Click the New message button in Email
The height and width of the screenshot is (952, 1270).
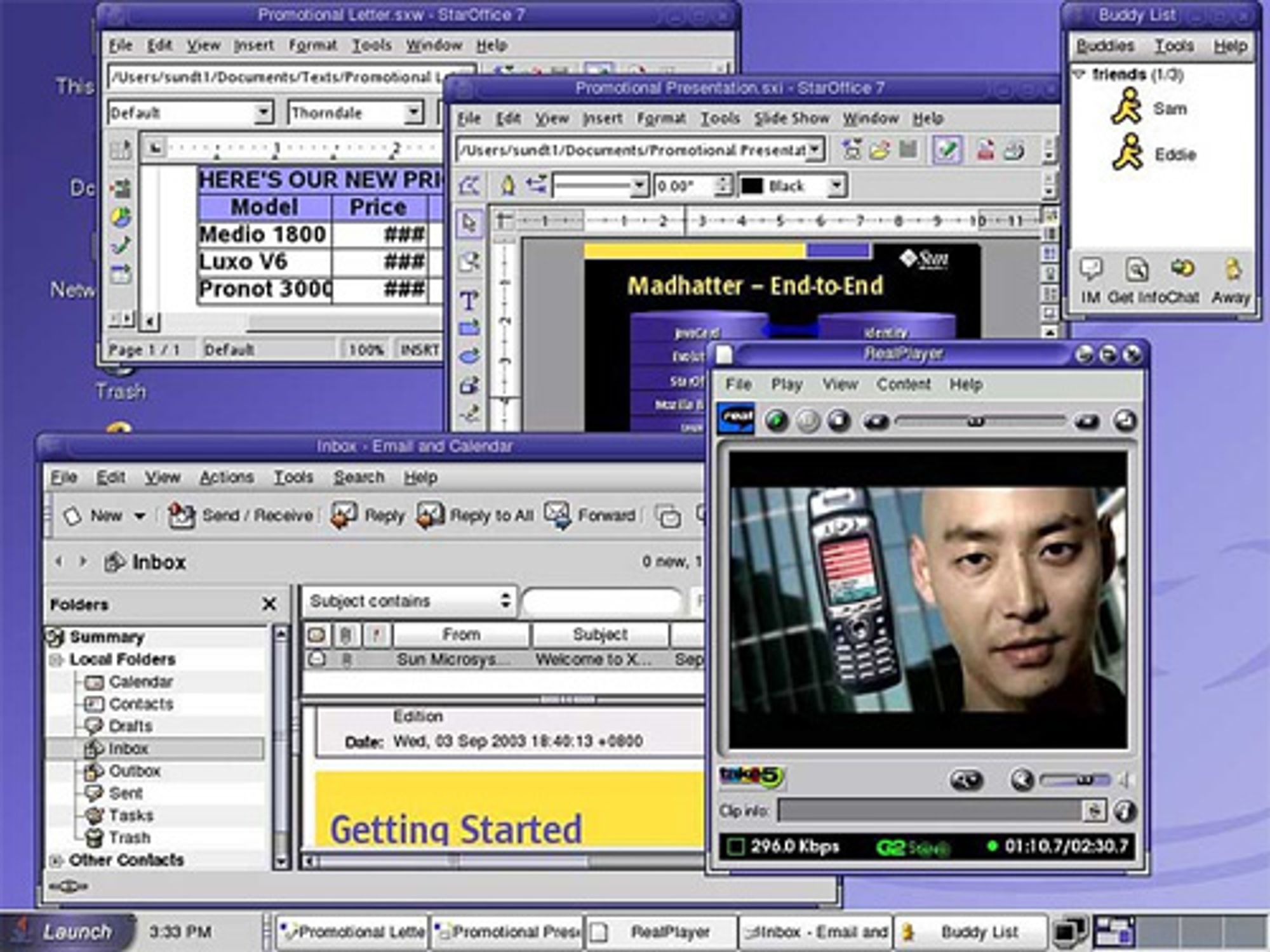pos(92,515)
